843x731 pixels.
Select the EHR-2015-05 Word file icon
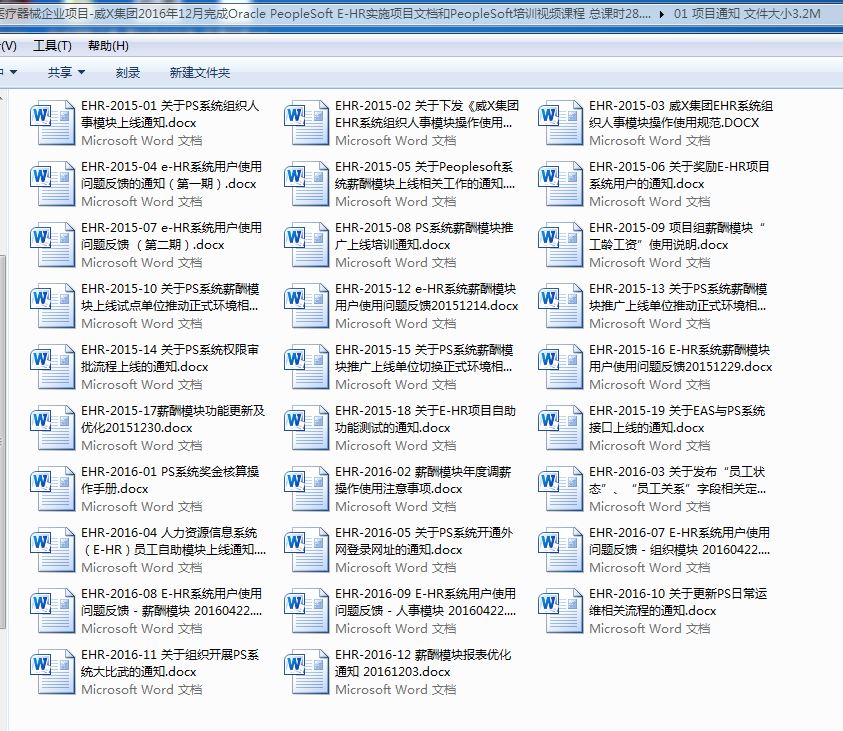(x=306, y=184)
